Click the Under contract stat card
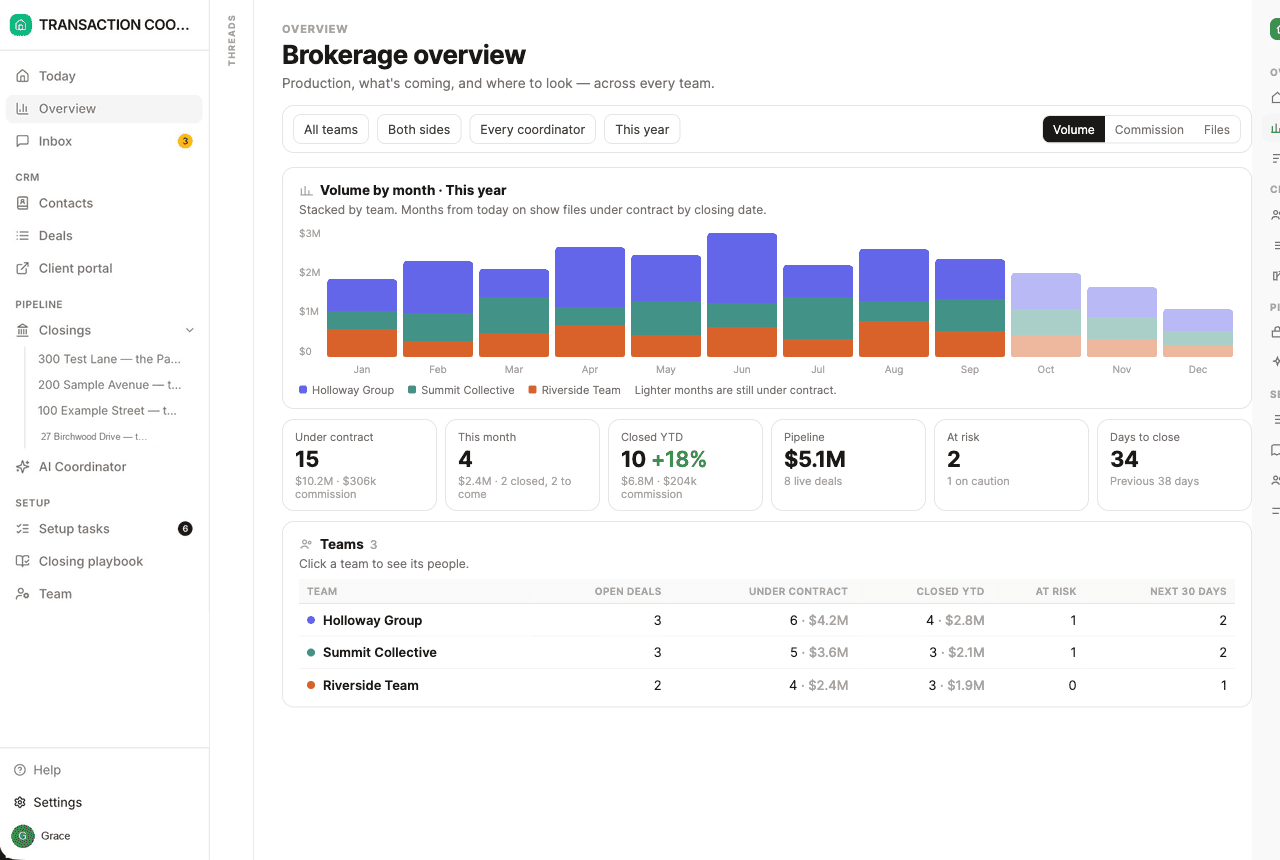Screen dimensions: 1280x860 coord(359,465)
